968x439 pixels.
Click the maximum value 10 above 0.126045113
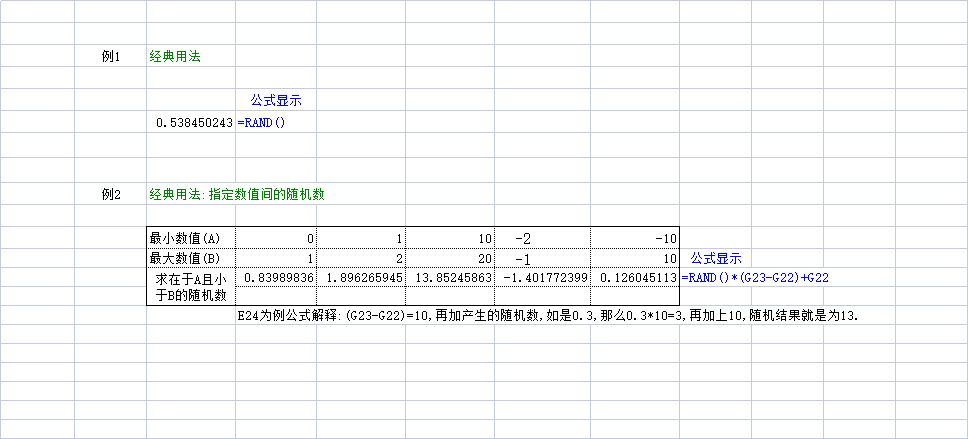[635, 257]
